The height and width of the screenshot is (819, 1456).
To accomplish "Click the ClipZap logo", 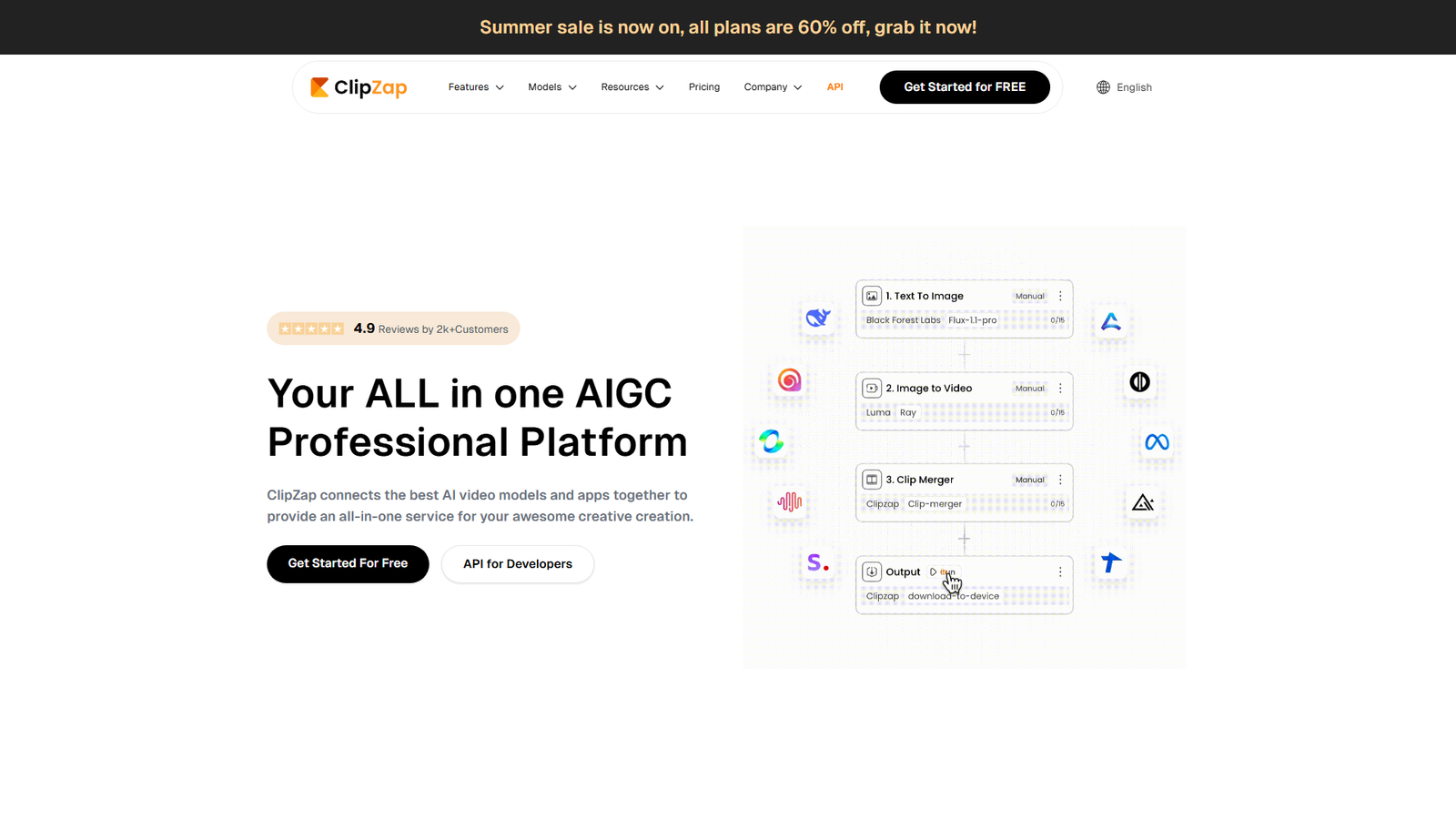I will click(359, 86).
